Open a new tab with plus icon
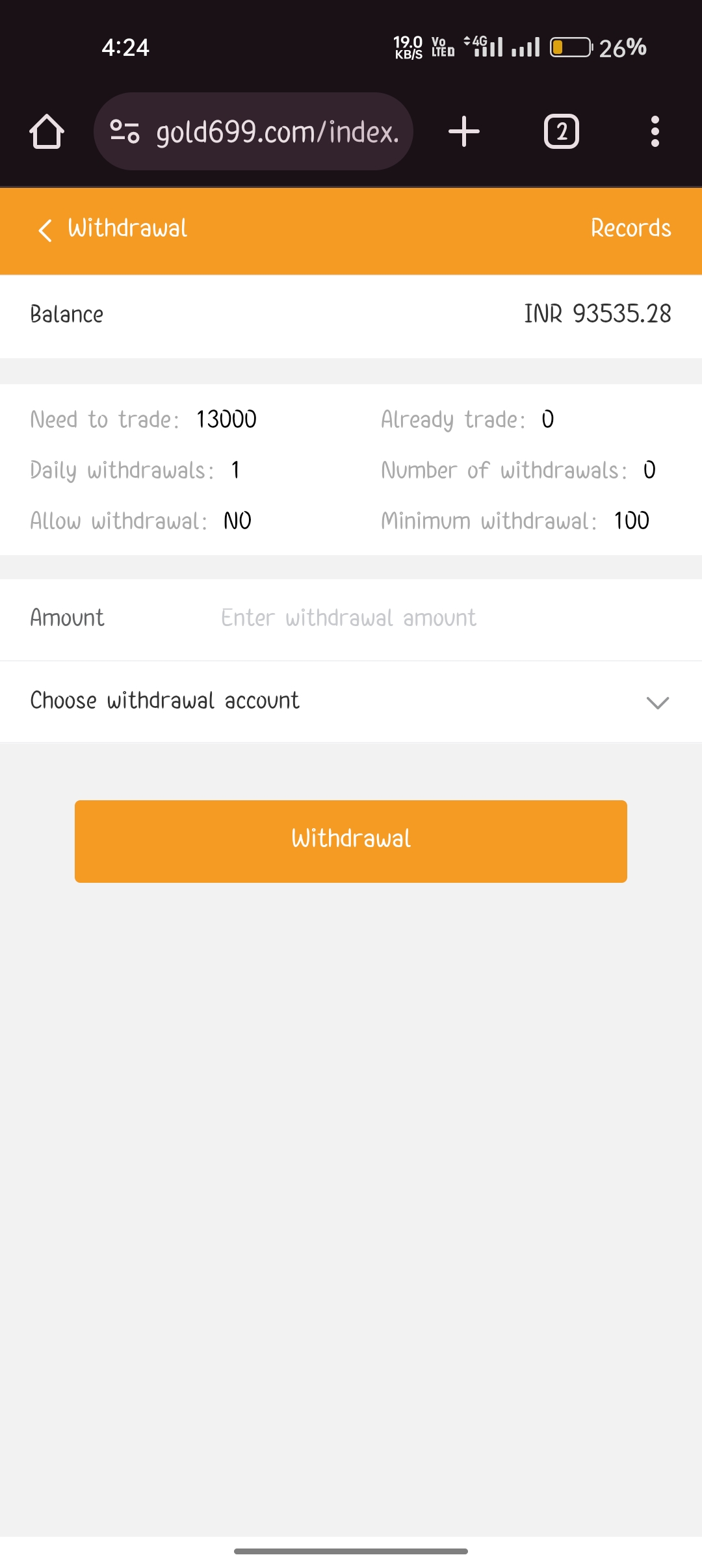Screen dimensions: 702x1568 point(464,132)
